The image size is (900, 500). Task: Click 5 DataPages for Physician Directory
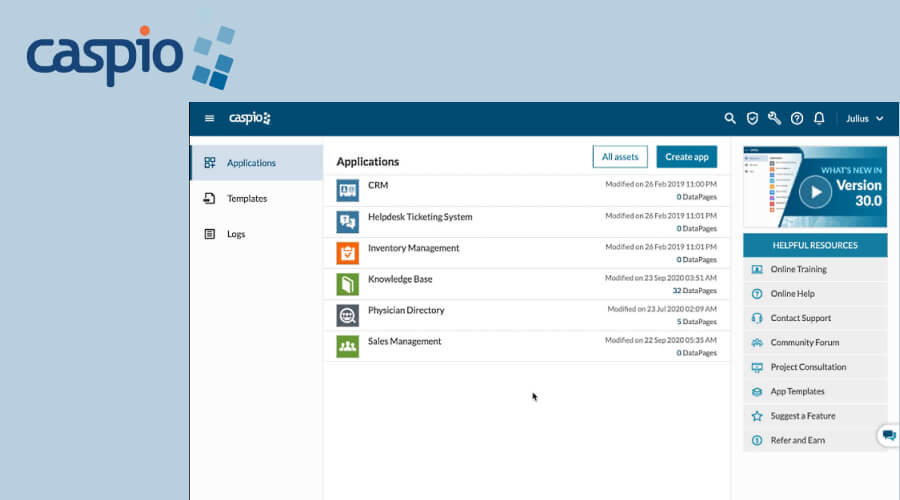point(696,322)
